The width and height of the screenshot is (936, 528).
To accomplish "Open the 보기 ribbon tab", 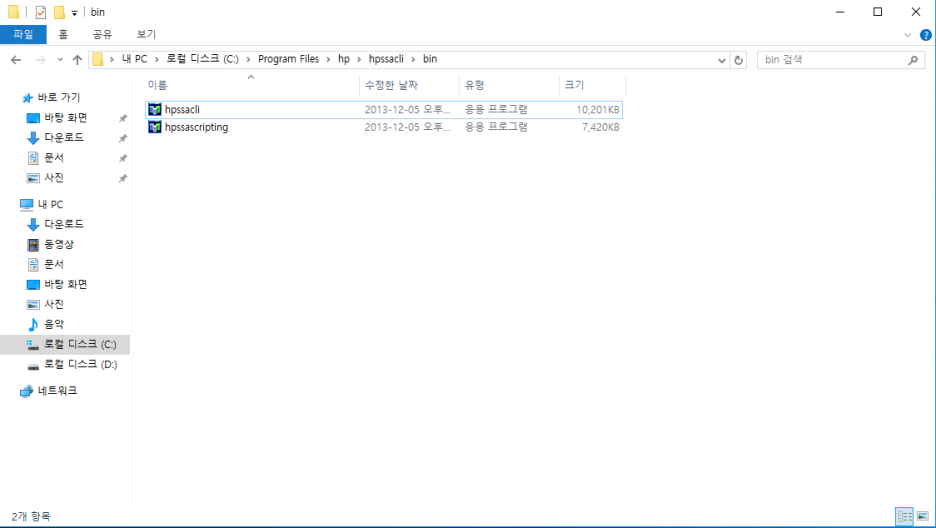I will (146, 35).
